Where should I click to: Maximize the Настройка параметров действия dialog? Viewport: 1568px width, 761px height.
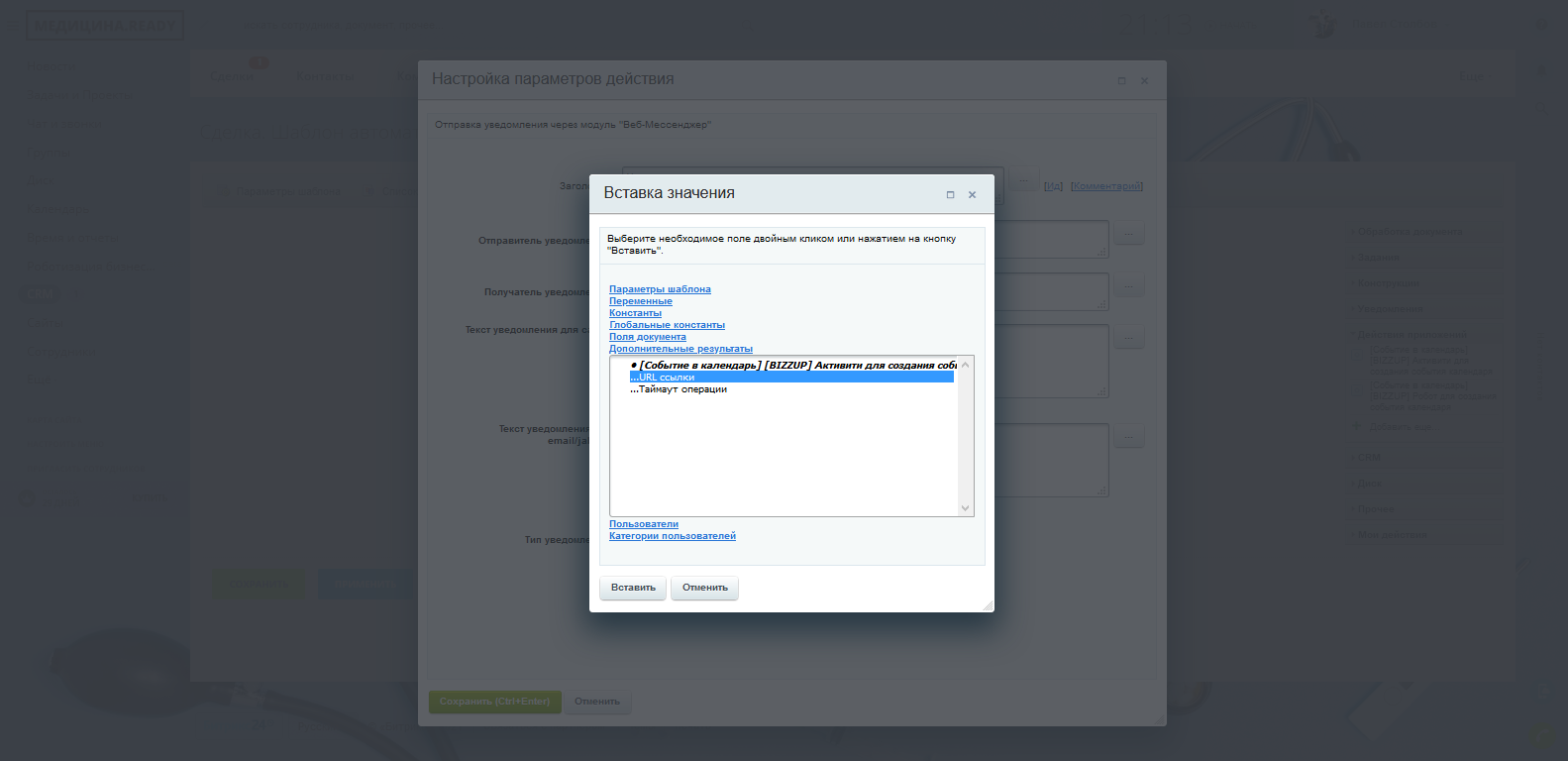1121,81
